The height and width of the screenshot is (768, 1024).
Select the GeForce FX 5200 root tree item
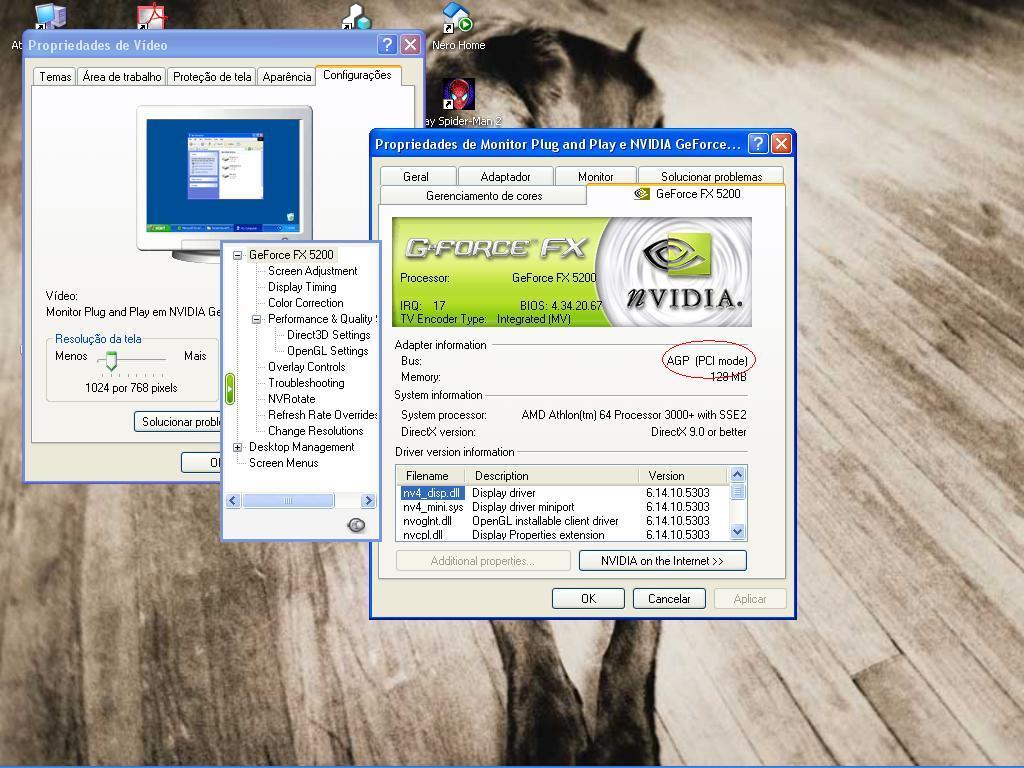(x=291, y=255)
